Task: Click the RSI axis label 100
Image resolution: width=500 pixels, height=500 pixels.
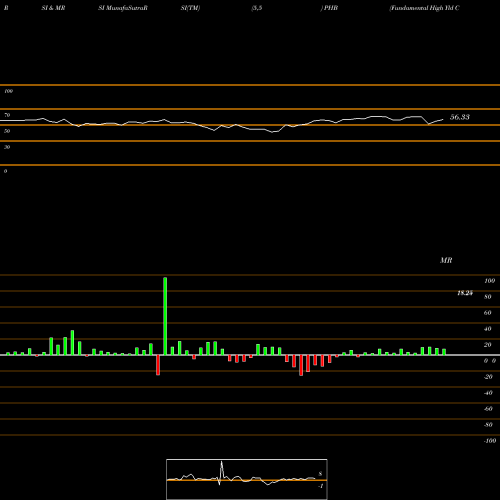Action: click(x=9, y=91)
